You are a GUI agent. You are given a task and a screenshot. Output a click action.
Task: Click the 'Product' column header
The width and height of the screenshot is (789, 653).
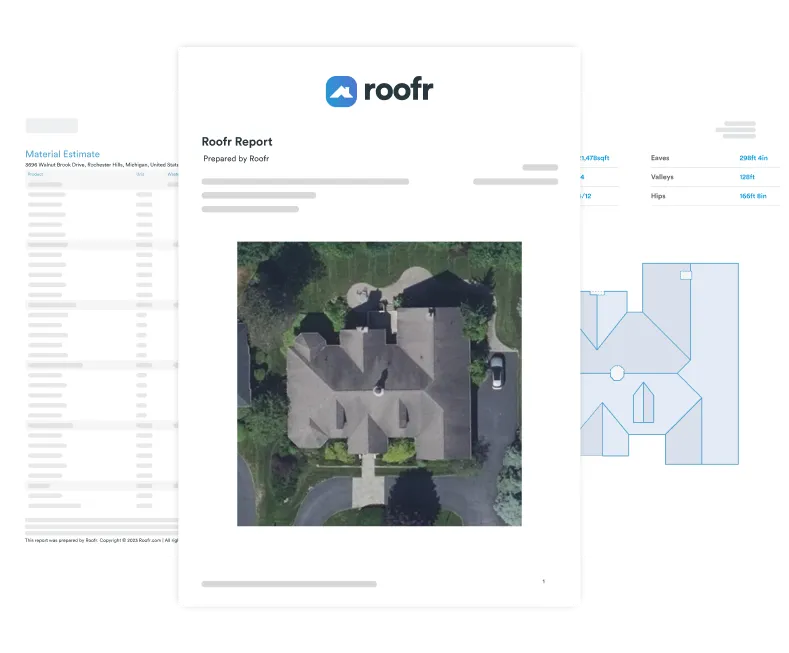(35, 174)
